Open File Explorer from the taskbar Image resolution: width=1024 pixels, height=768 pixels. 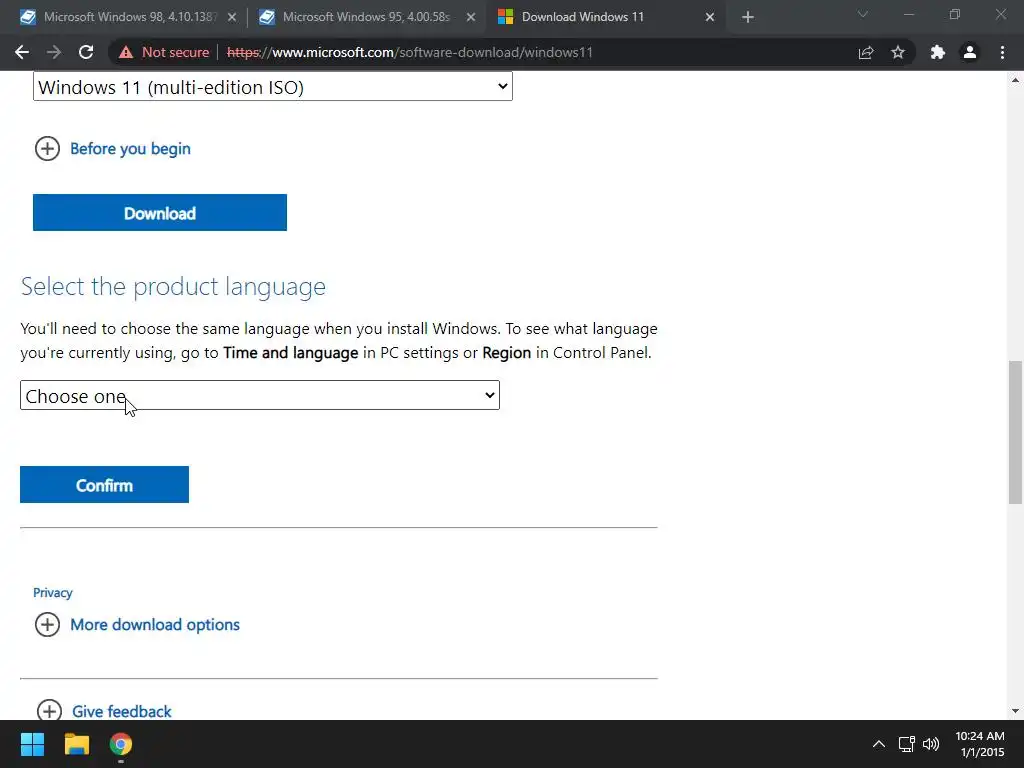(76, 744)
